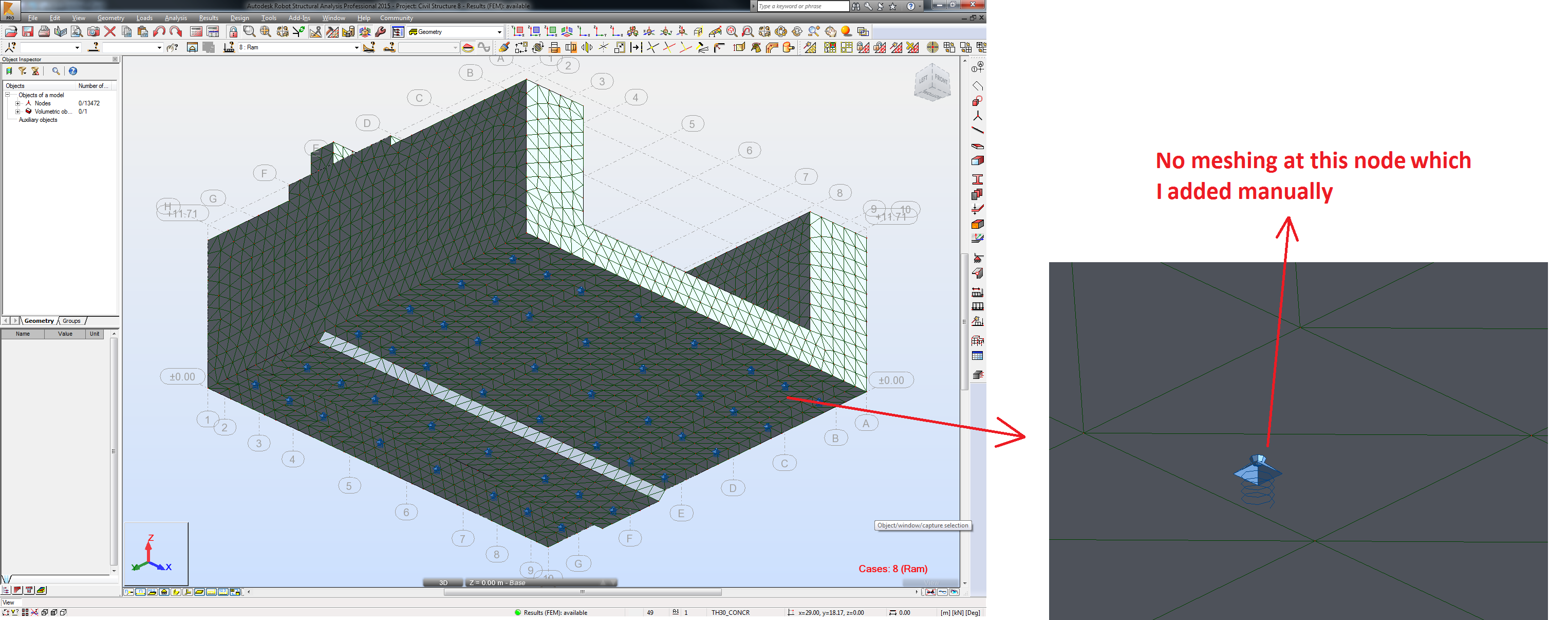
Task: Click the Object Inspector help button
Action: point(72,71)
